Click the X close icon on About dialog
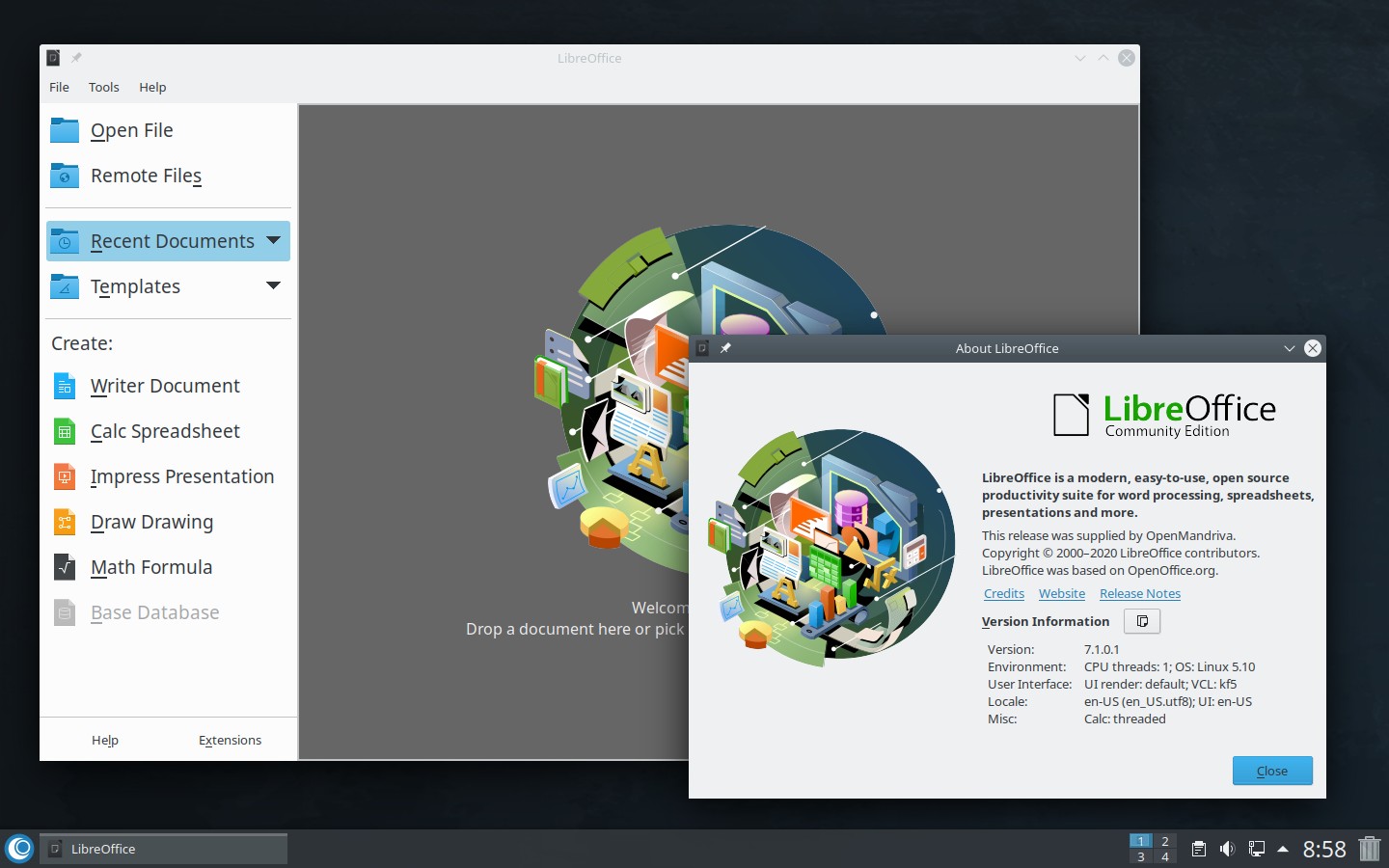The image size is (1389, 868). (x=1313, y=348)
